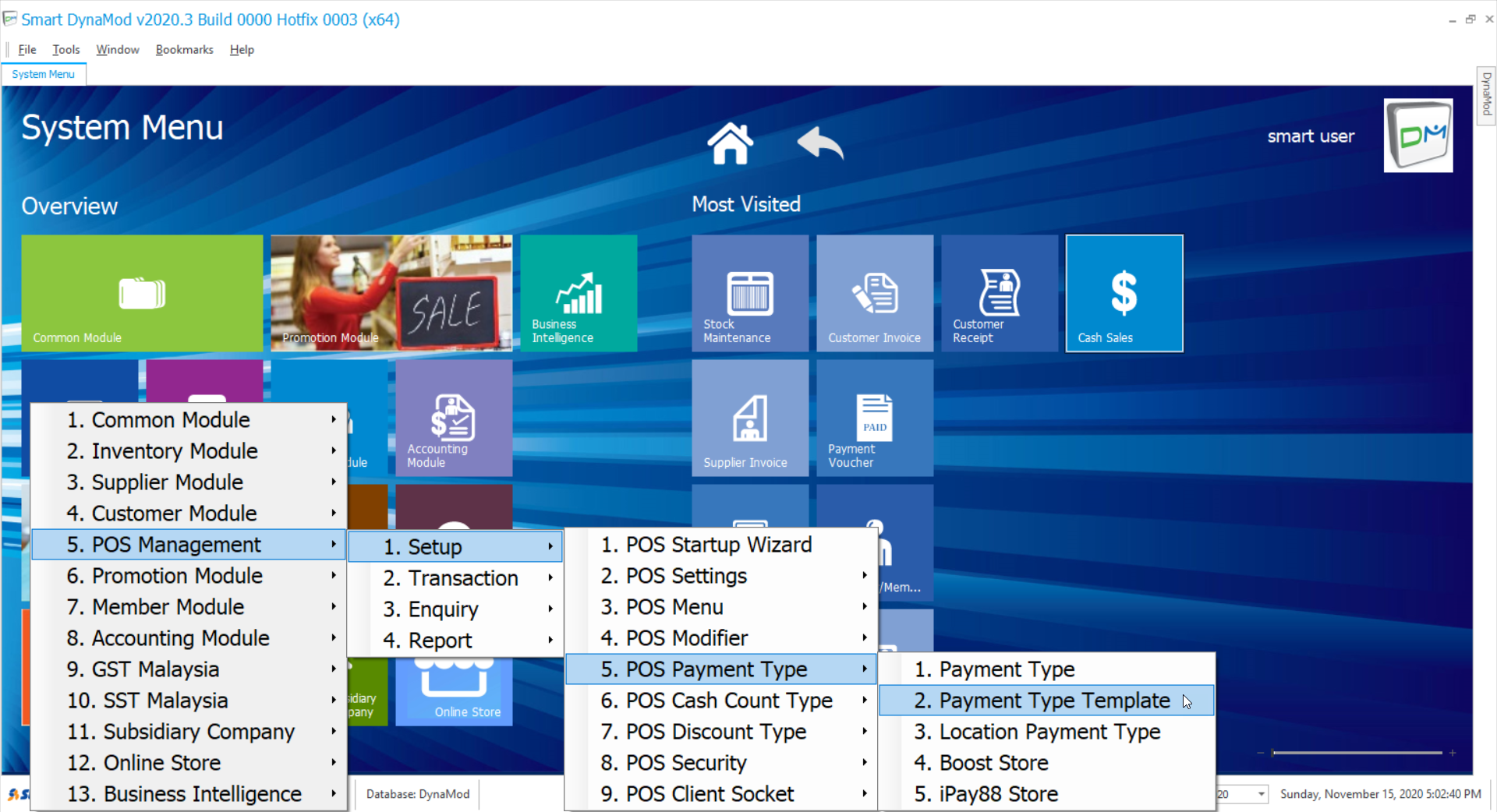Select the POS Client Socket entry
1497x812 pixels.
[x=721, y=793]
